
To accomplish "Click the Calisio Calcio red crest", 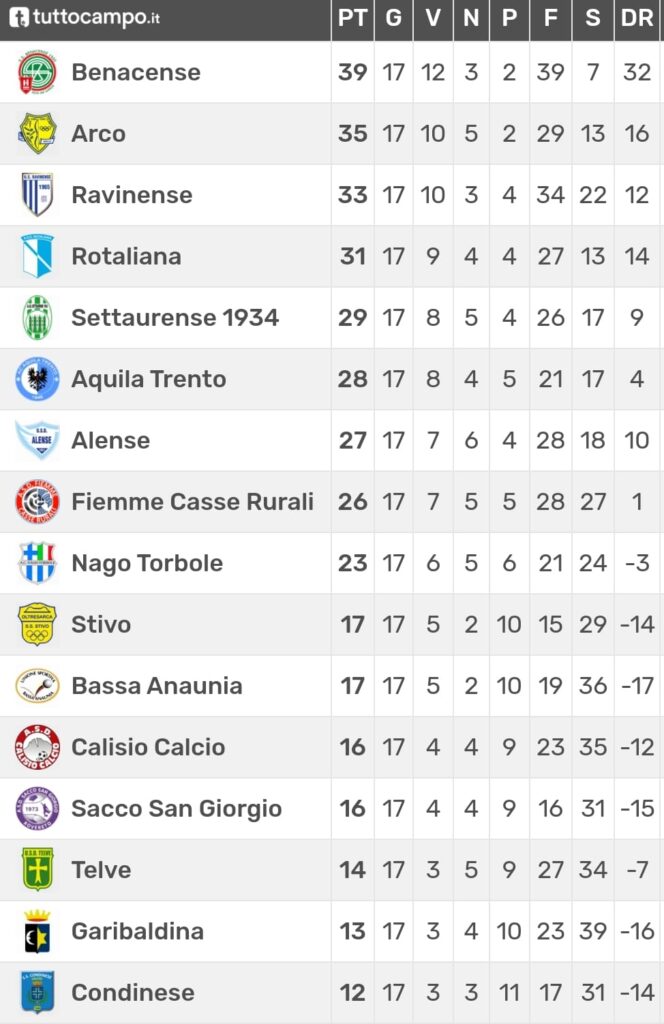I will pyautogui.click(x=37, y=747).
